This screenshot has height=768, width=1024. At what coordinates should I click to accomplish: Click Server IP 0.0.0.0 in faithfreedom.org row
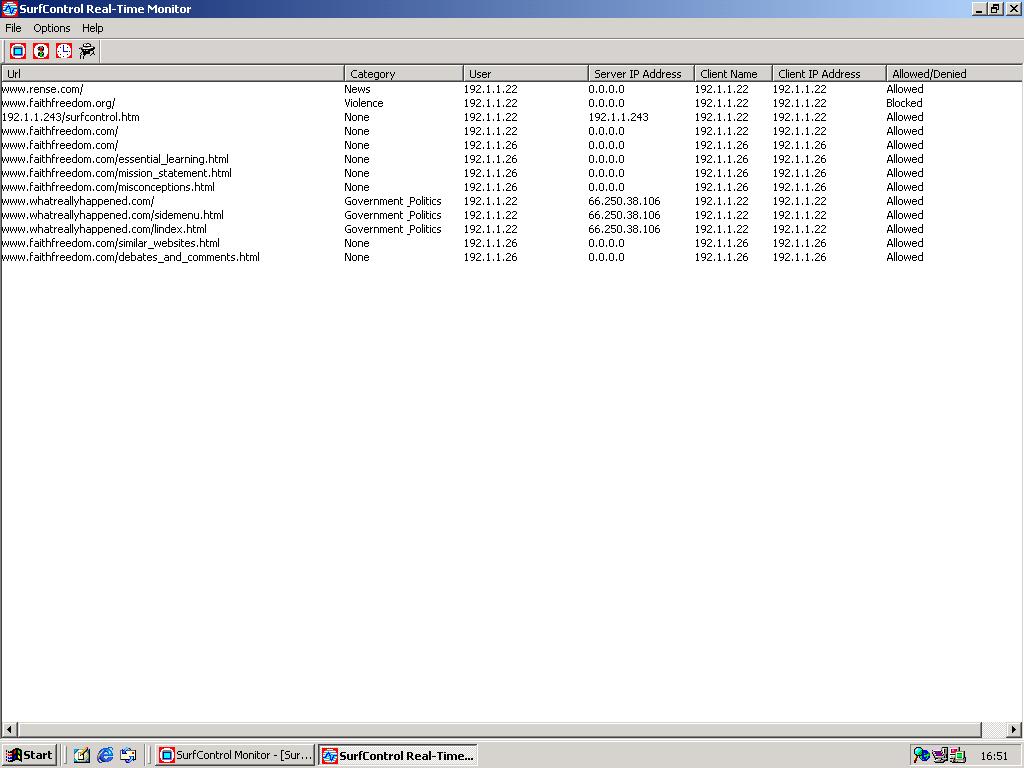coord(606,103)
